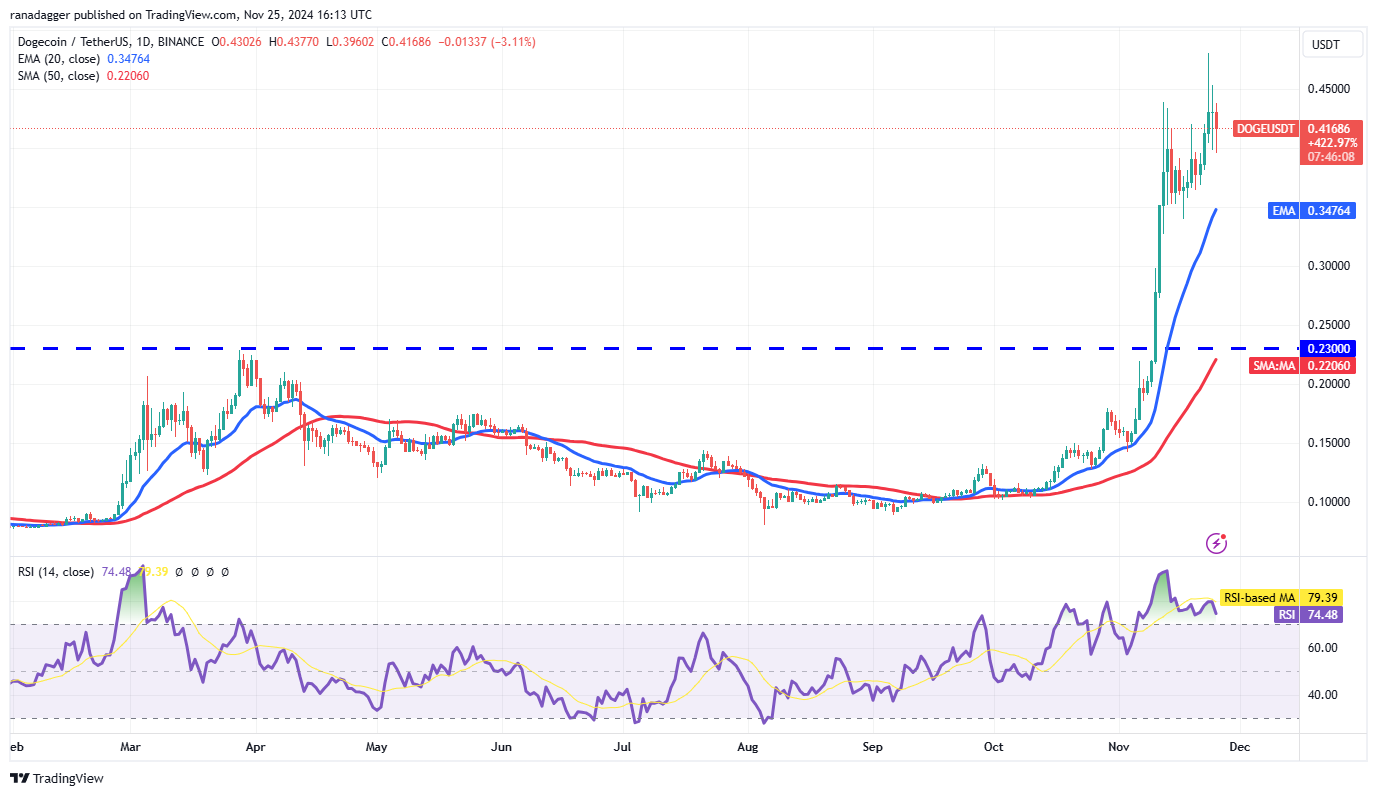Click the H0.43770 high value in legend
The height and width of the screenshot is (796, 1377).
(294, 42)
